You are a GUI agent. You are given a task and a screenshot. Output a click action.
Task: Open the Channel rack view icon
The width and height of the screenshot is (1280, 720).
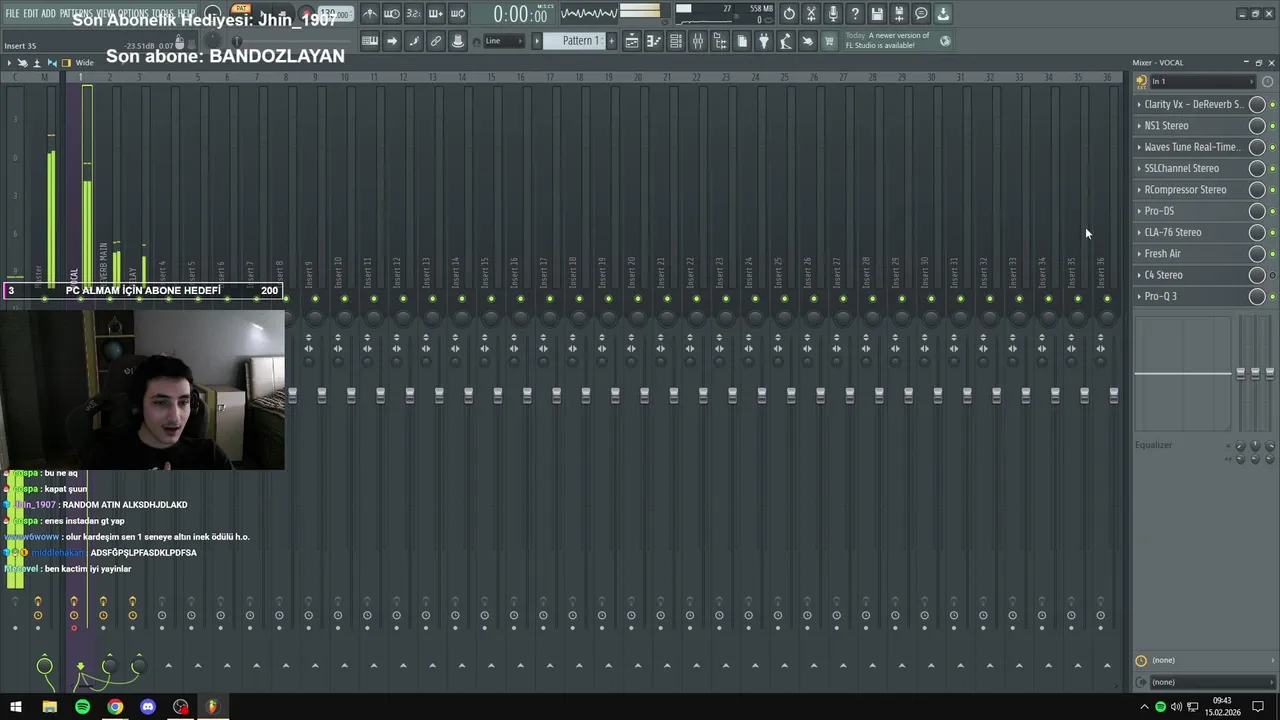(676, 41)
